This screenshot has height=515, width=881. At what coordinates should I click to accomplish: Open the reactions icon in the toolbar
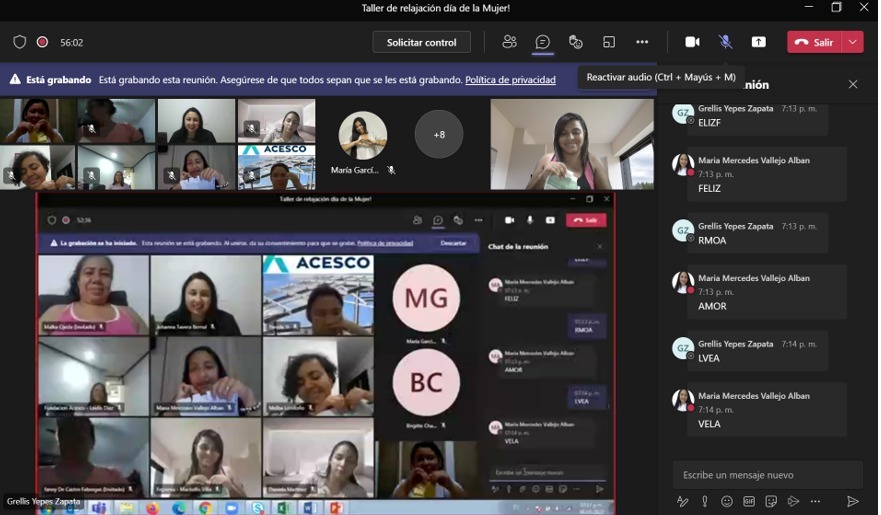click(576, 42)
